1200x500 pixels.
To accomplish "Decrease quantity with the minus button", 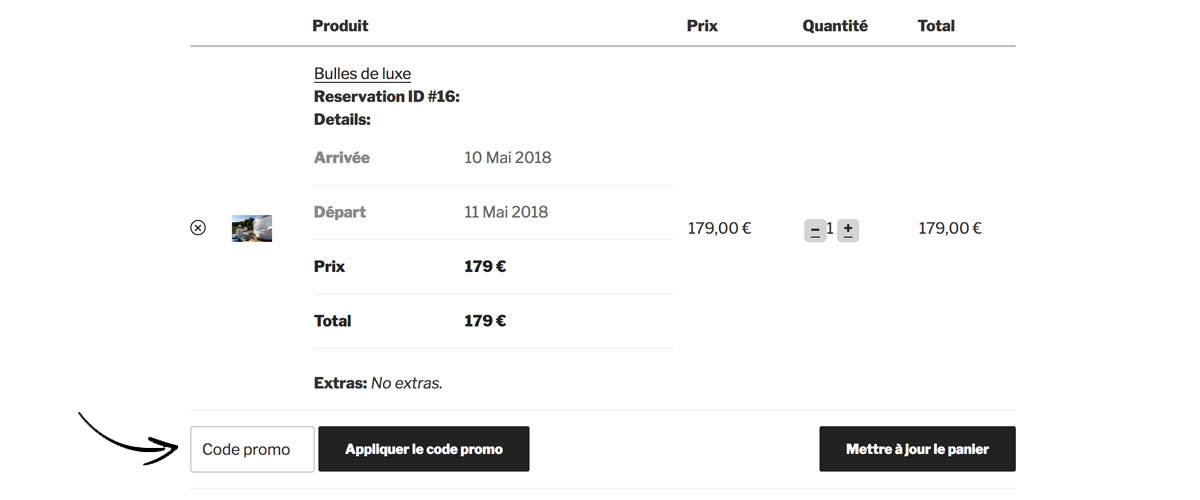I will 815,230.
